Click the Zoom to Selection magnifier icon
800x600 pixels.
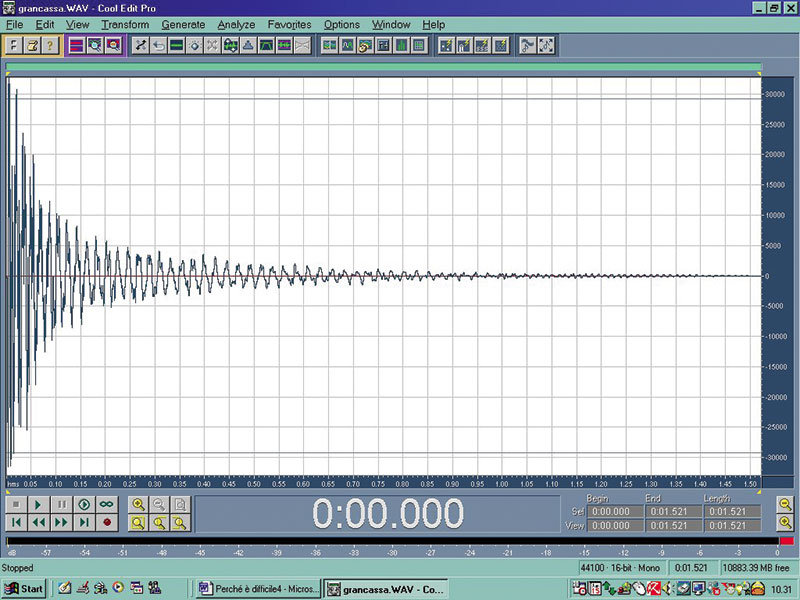138,523
